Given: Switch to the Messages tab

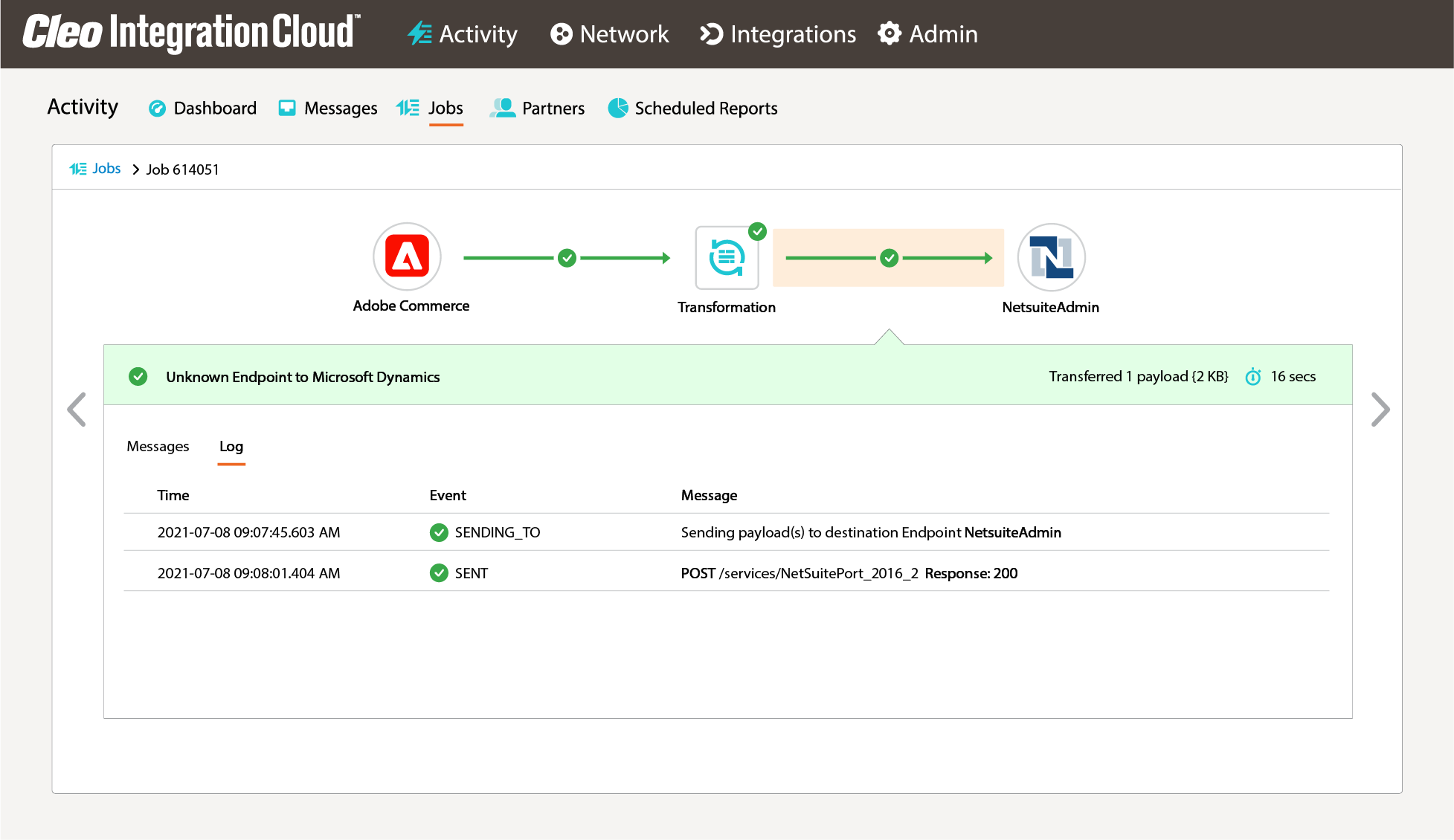Looking at the screenshot, I should point(158,446).
